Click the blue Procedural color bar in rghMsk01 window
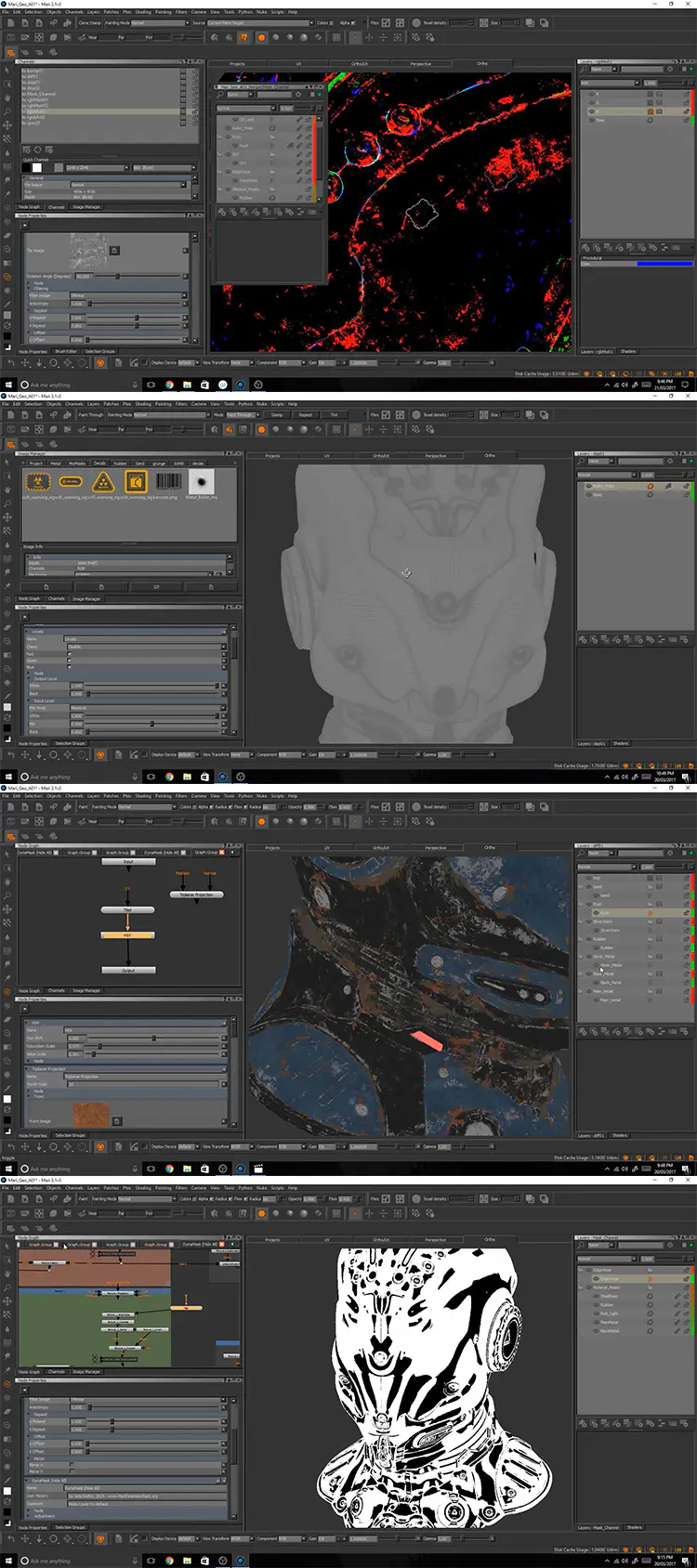Image resolution: width=697 pixels, height=1568 pixels. 664,264
